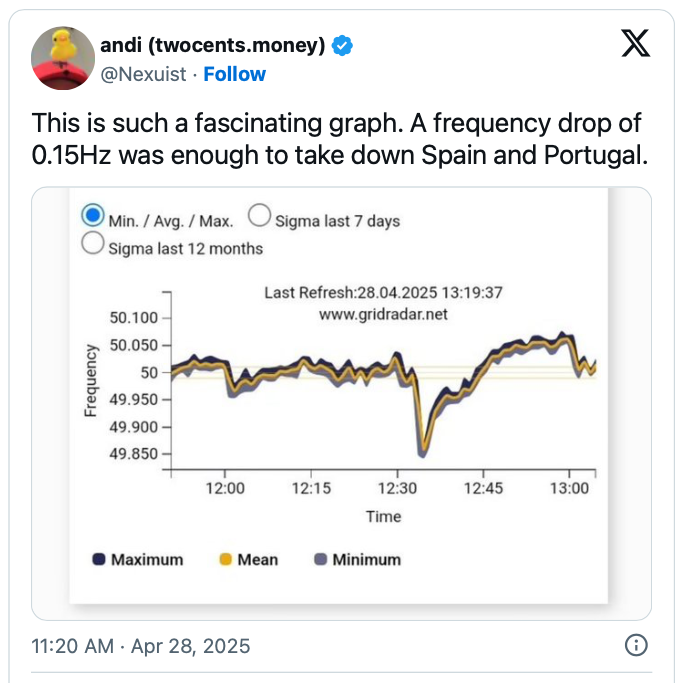Click the tweet text about frequency drop
This screenshot has width=680, height=683.
tap(336, 140)
